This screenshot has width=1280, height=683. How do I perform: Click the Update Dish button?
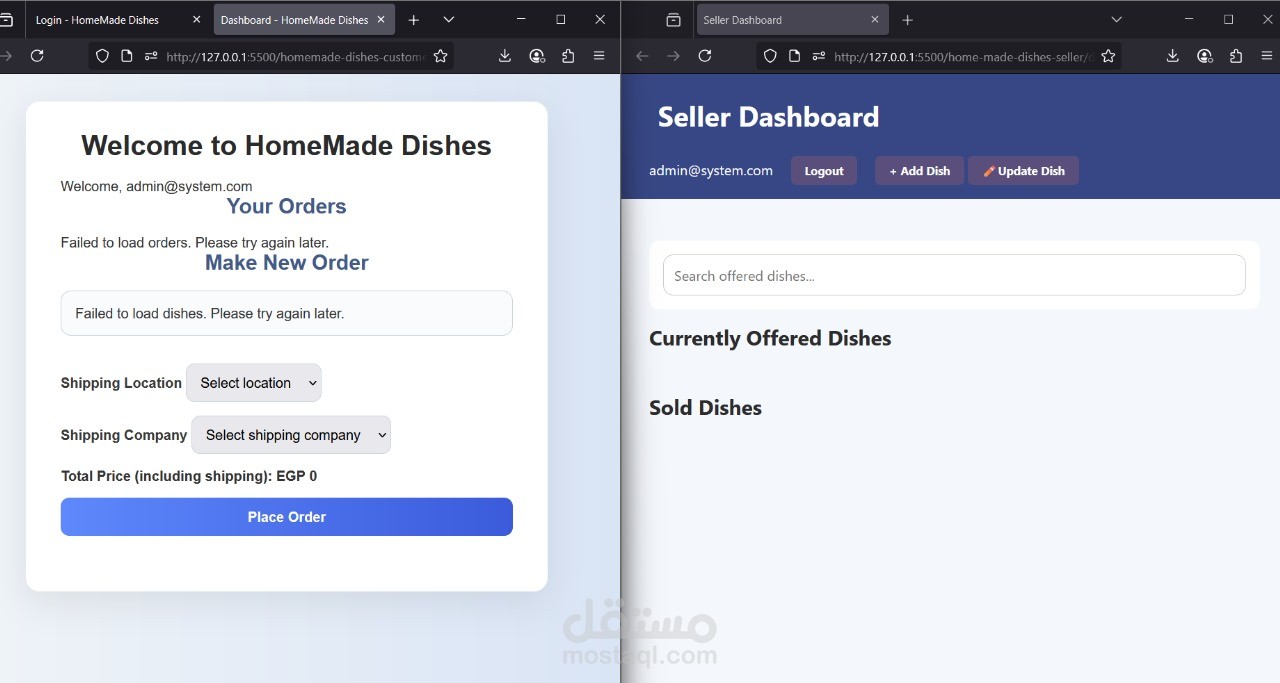pyautogui.click(x=1023, y=171)
